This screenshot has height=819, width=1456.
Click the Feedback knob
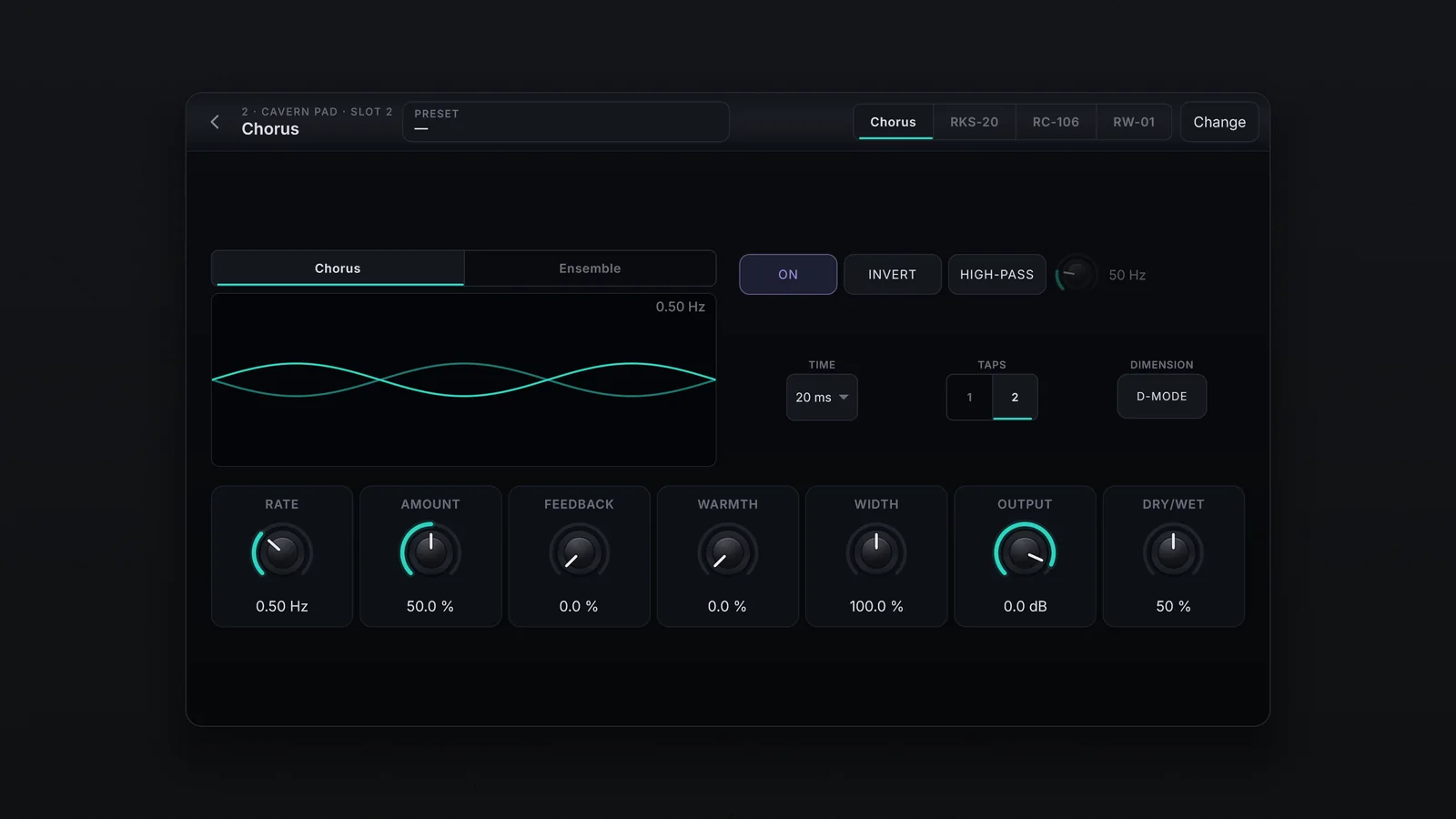(579, 552)
